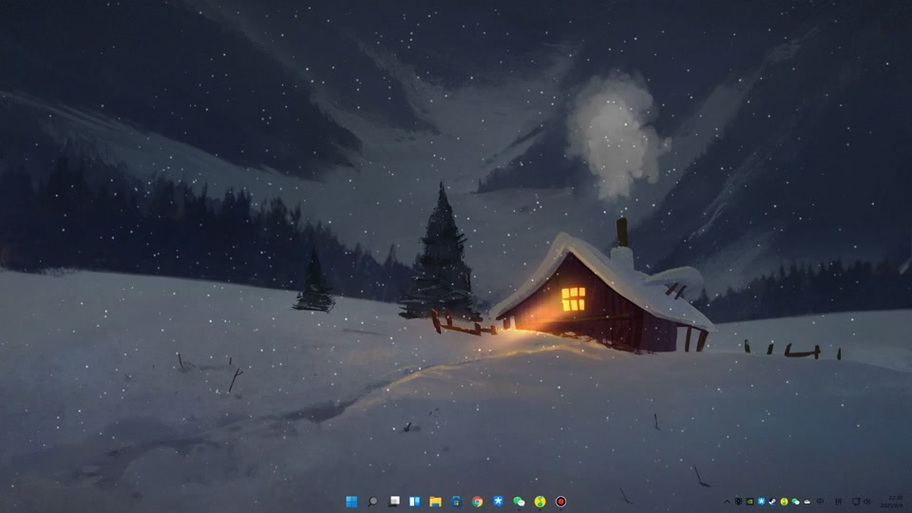Launch File Explorer from taskbar
Image resolution: width=912 pixels, height=513 pixels.
tap(436, 501)
